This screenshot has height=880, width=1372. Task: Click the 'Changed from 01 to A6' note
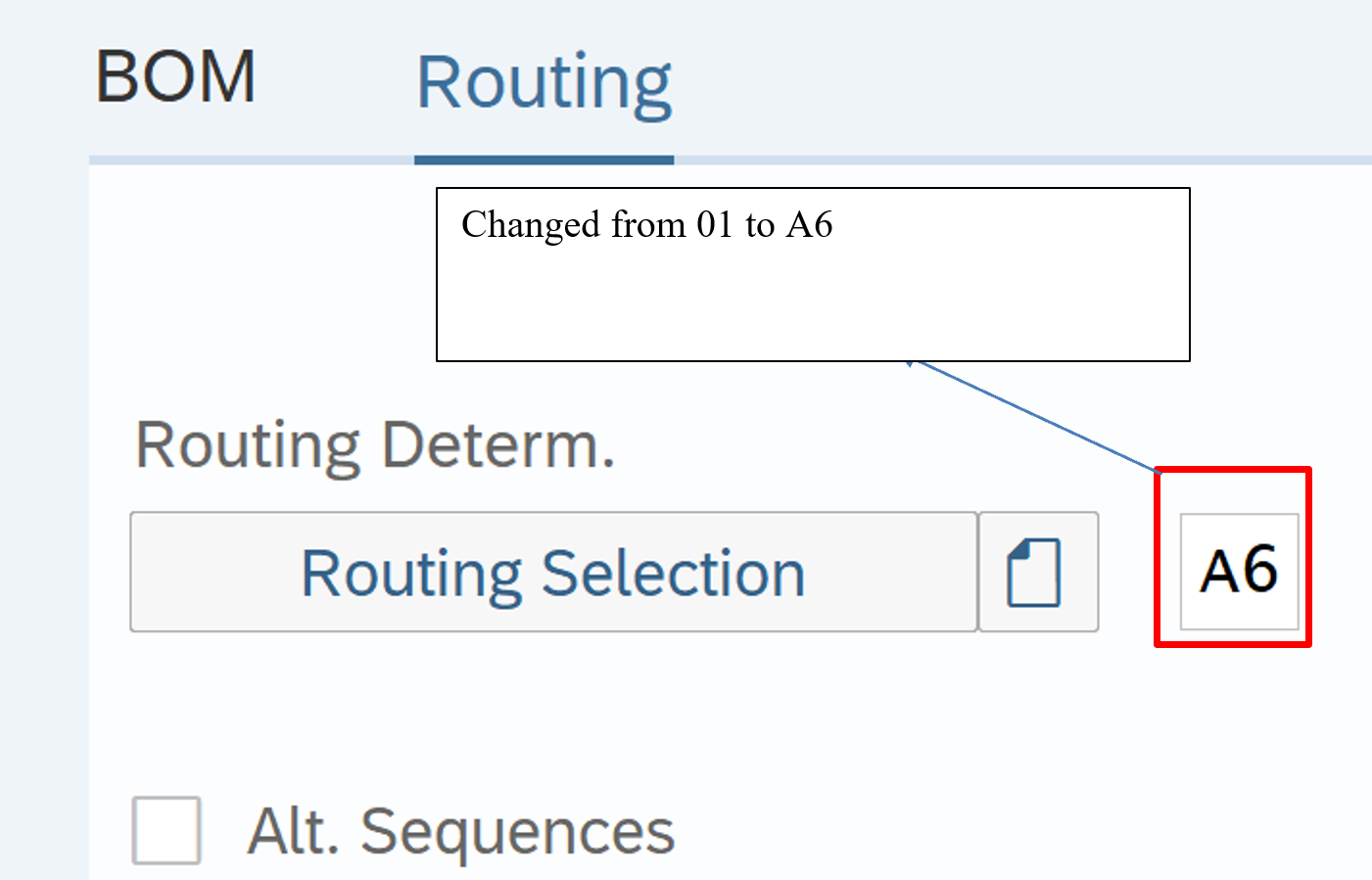coord(646,225)
